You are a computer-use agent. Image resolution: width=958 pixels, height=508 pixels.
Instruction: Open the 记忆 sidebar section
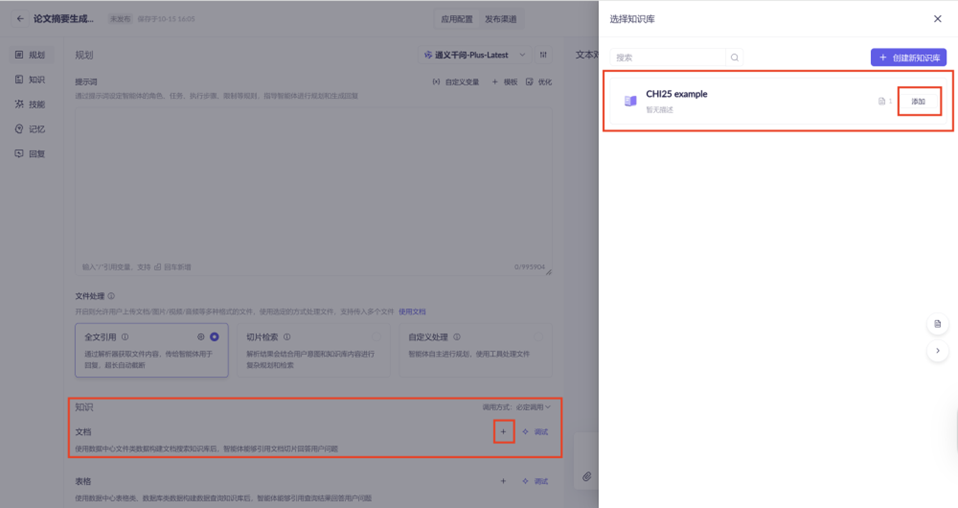click(x=31, y=129)
